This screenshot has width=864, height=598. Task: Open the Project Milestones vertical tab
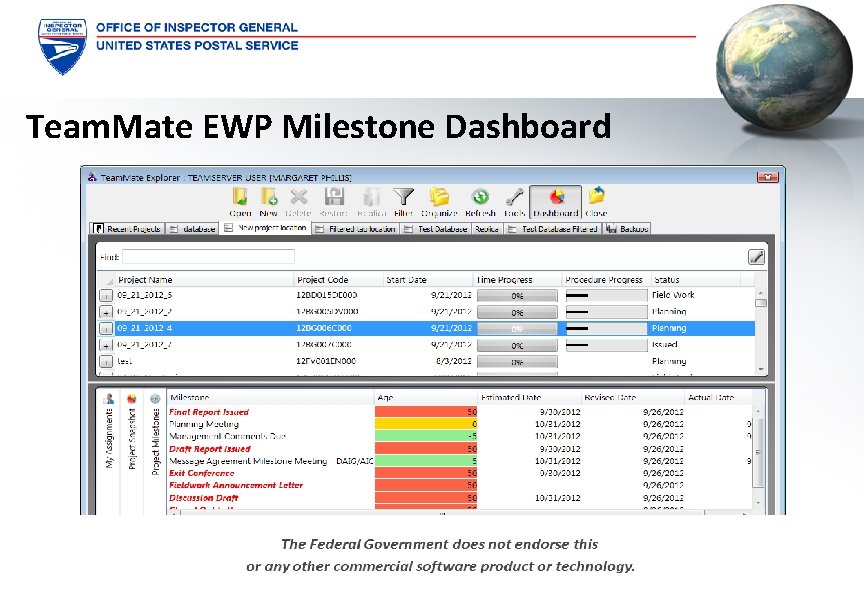(155, 441)
